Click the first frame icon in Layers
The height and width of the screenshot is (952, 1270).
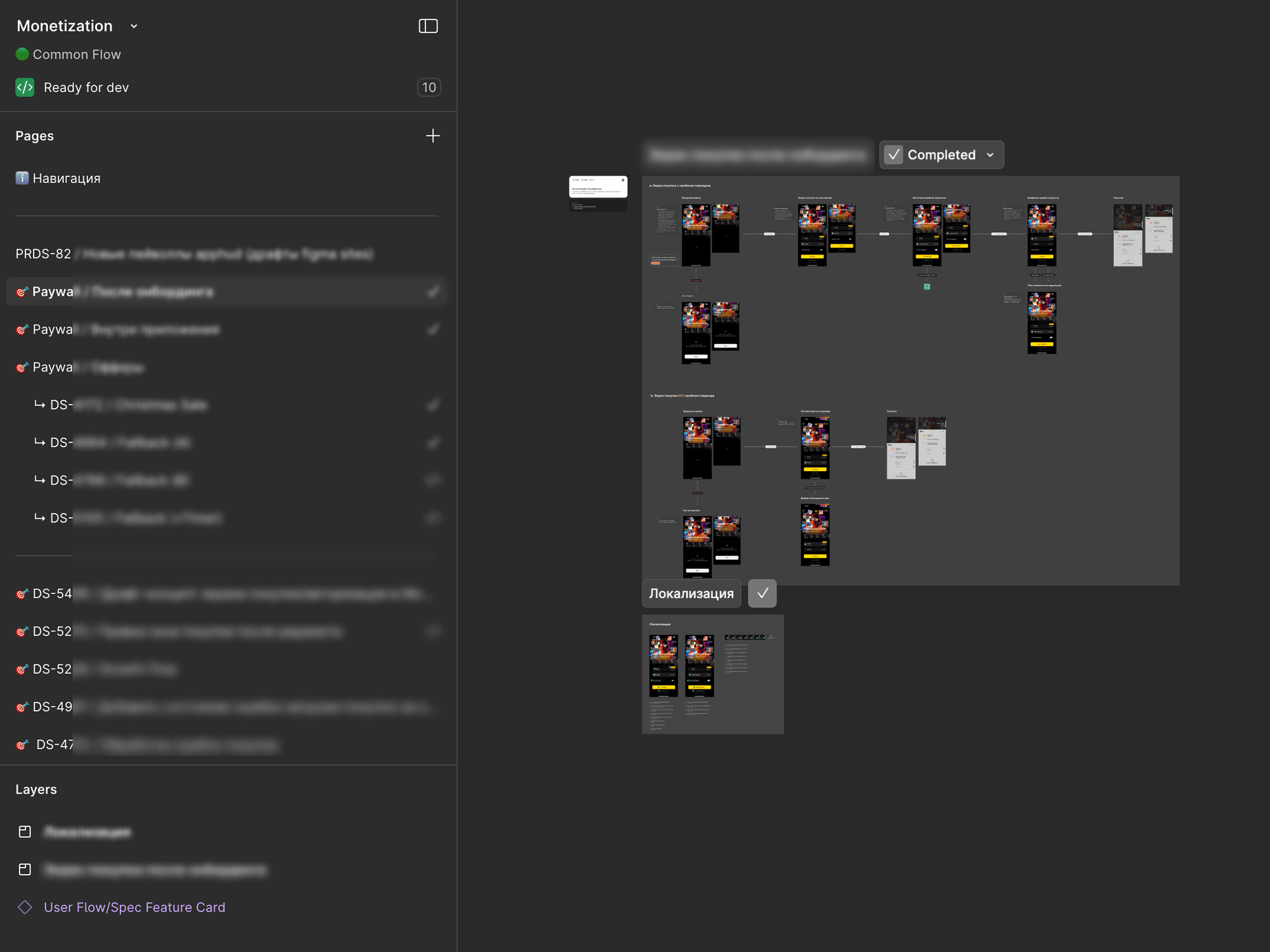[25, 832]
